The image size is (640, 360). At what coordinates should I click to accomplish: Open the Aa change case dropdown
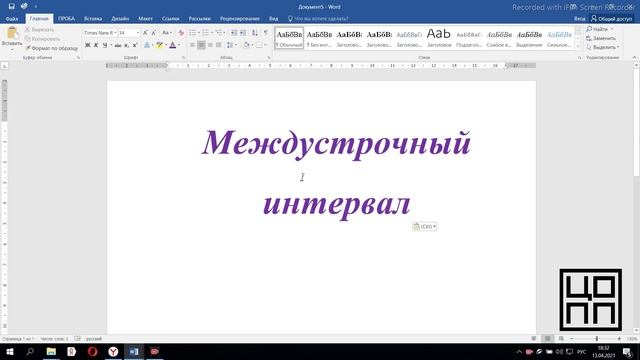(x=167, y=33)
